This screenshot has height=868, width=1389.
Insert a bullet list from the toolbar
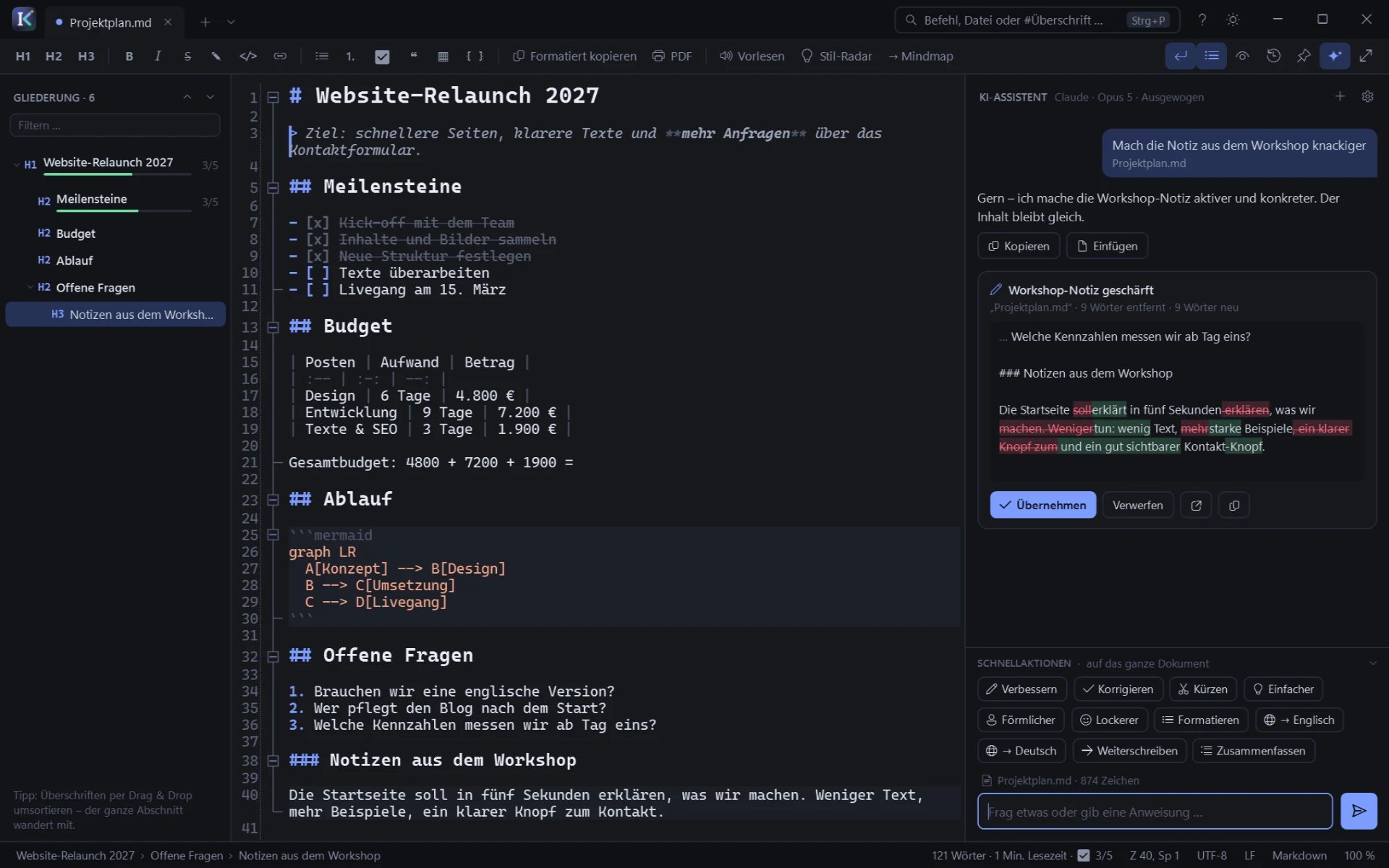click(322, 56)
